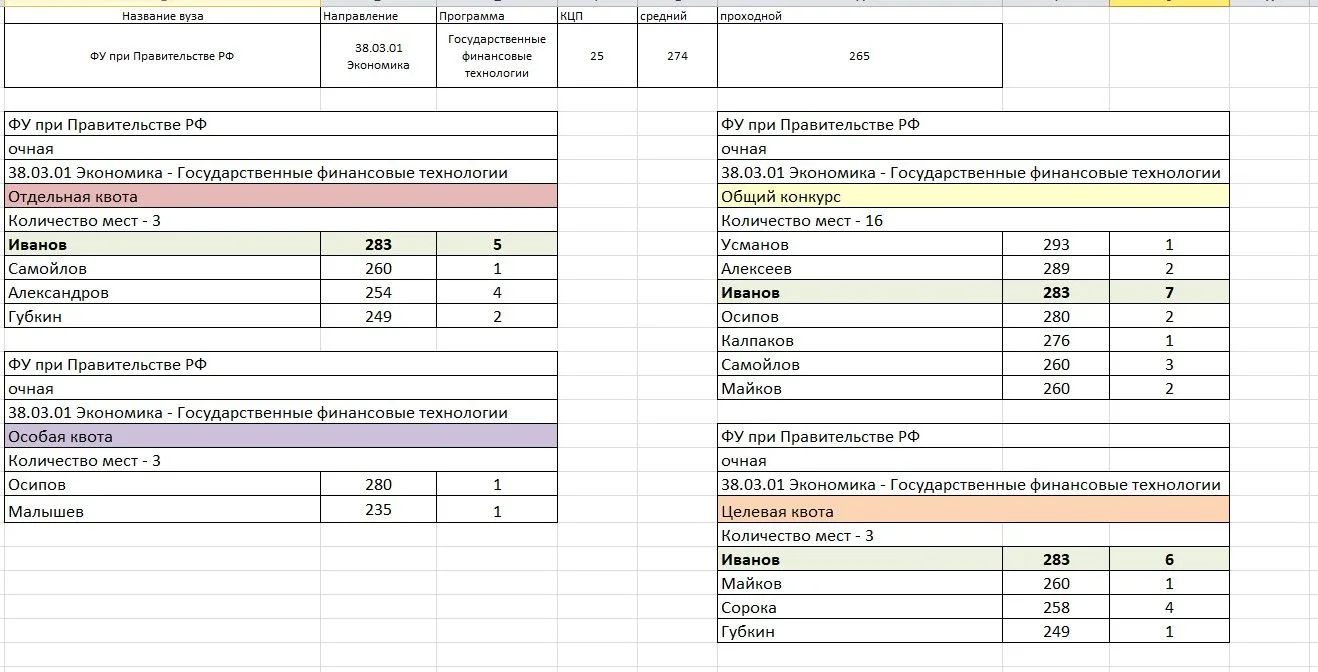Select the yellow 'Общий конкурс' header cell
This screenshot has width=1318, height=672.
973,197
